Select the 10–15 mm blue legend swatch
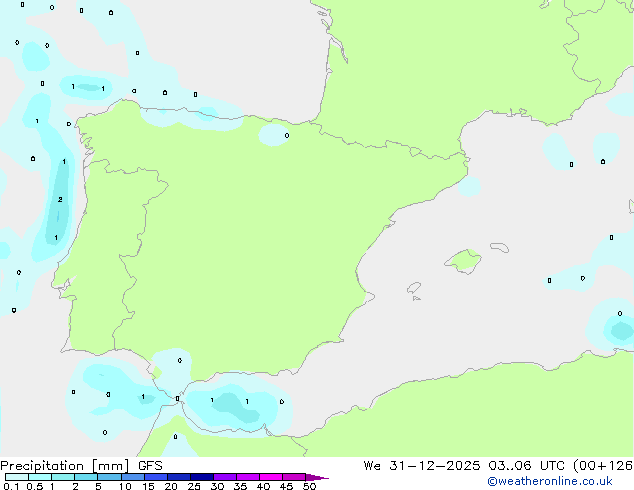Viewport: 634px width, 490px height. coord(132,477)
